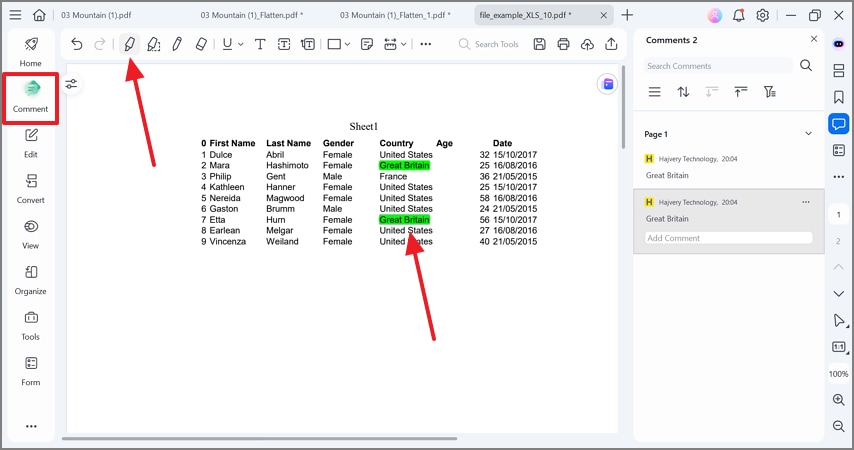The image size is (854, 450).
Task: Zoom out of the document
Action: coord(839,426)
